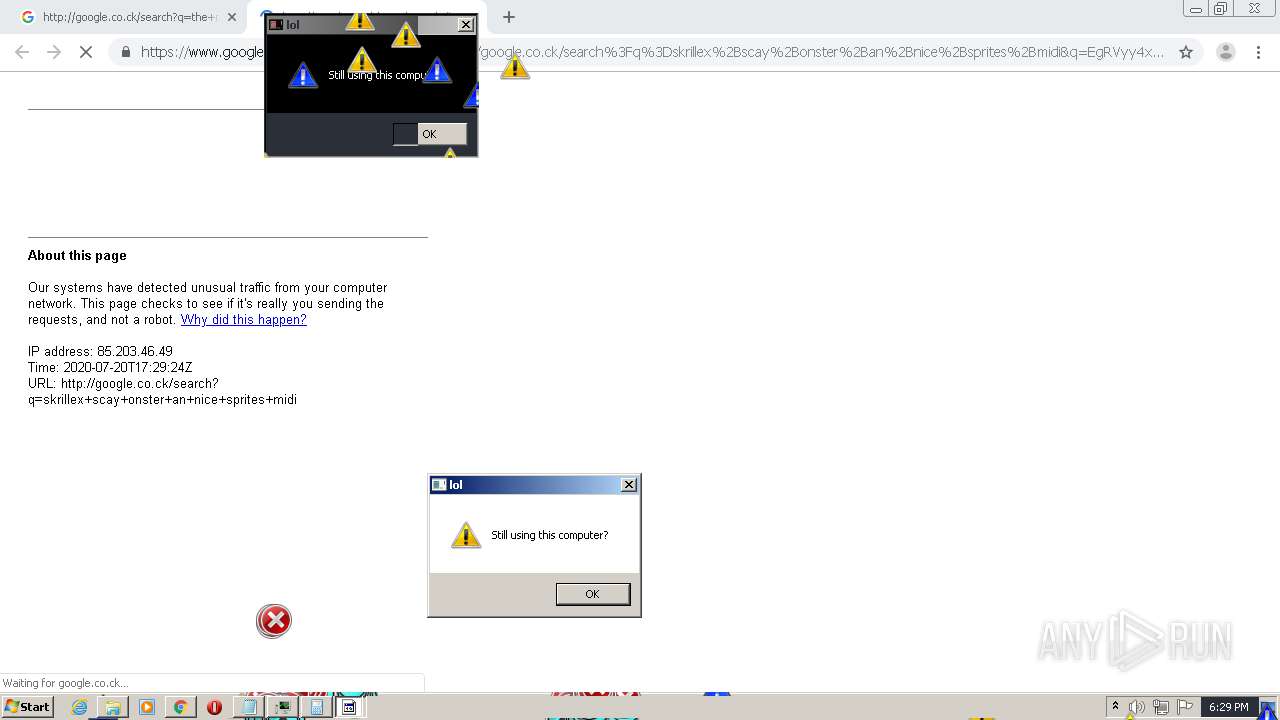The width and height of the screenshot is (1280, 720).
Task: Switch to Google Chrome in taskbar
Action: coord(180,707)
